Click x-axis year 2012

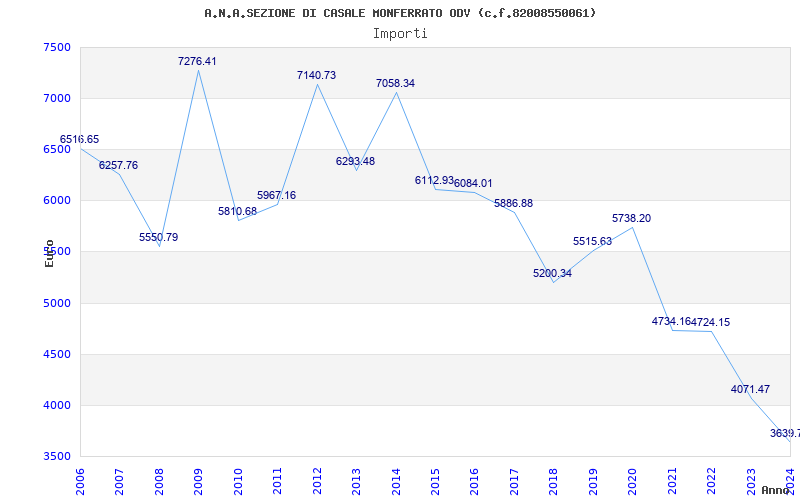coord(316,481)
